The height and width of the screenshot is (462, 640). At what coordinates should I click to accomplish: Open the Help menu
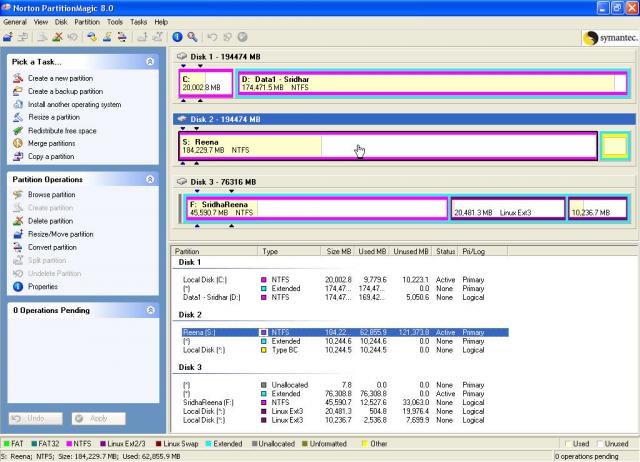coord(161,22)
